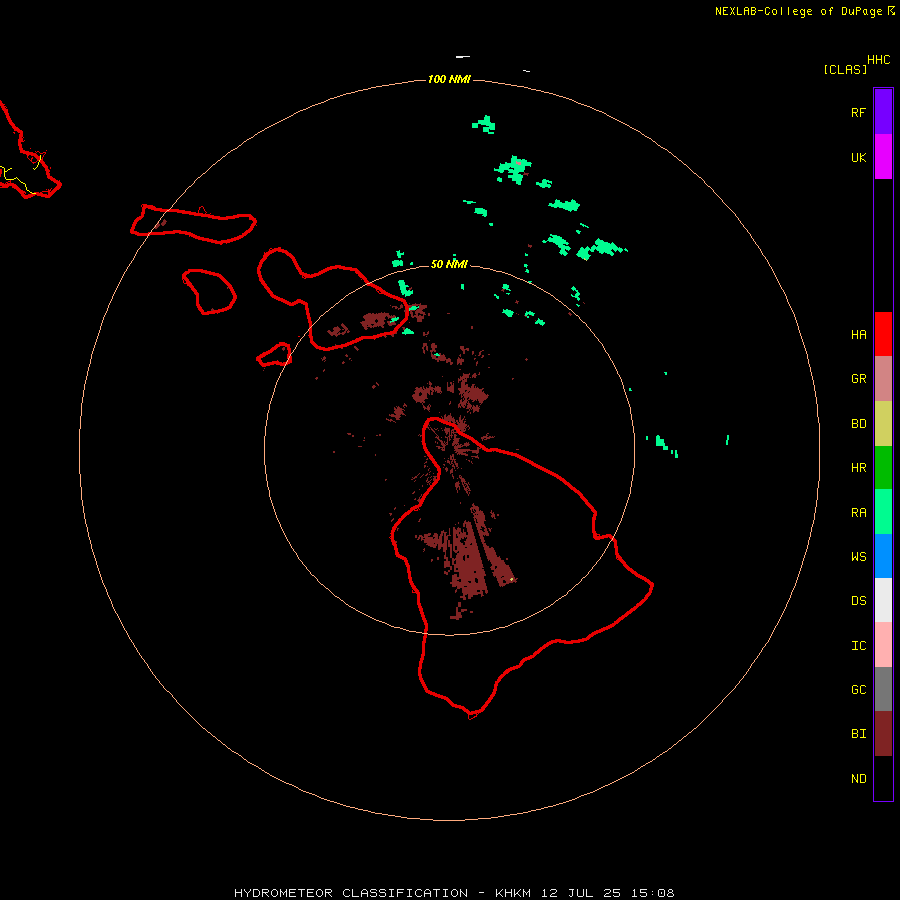Click the "100 NMI" range ring label
The width and height of the screenshot is (900, 900).
[449, 79]
